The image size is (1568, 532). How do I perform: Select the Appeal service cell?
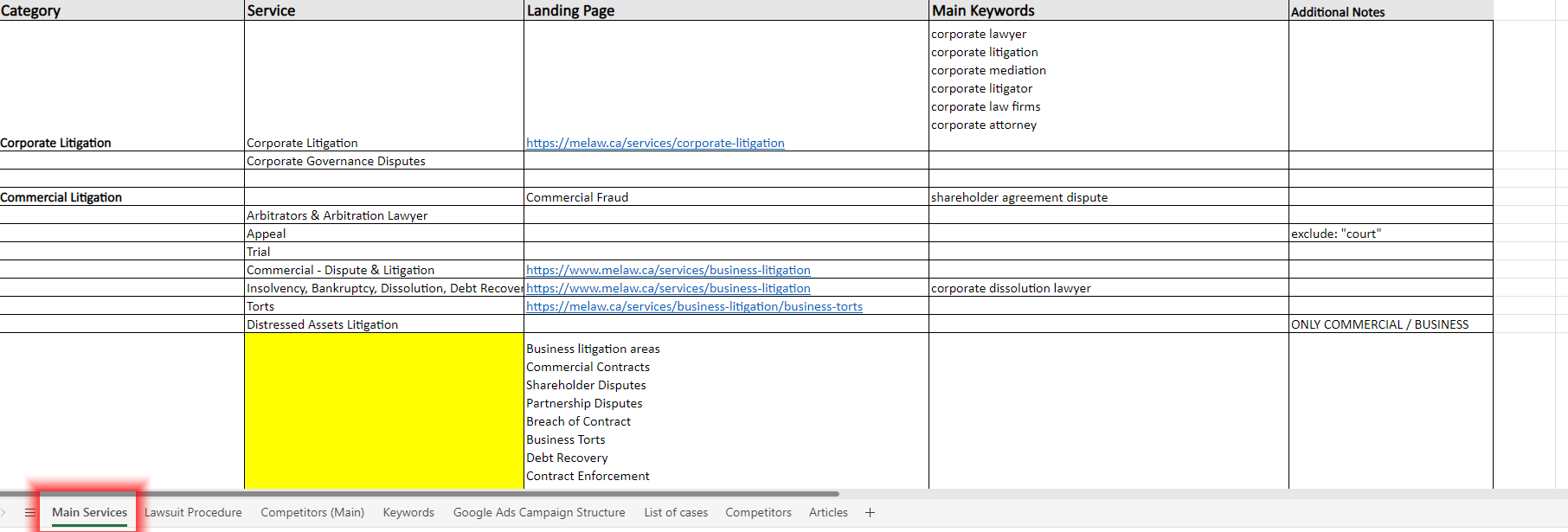tap(384, 234)
